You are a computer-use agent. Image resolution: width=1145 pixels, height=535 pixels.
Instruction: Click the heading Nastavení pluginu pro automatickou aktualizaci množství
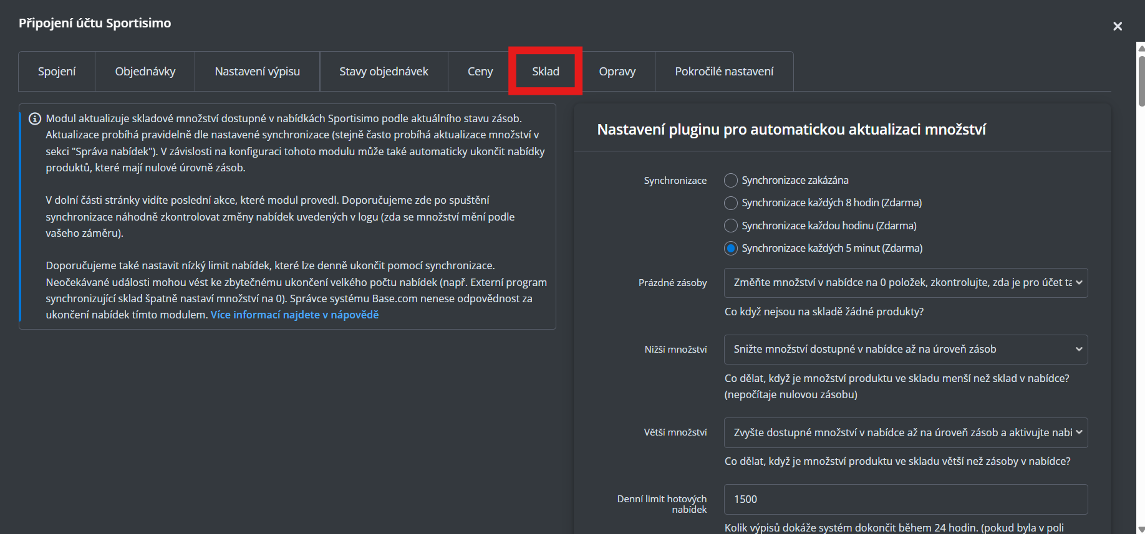pos(792,131)
